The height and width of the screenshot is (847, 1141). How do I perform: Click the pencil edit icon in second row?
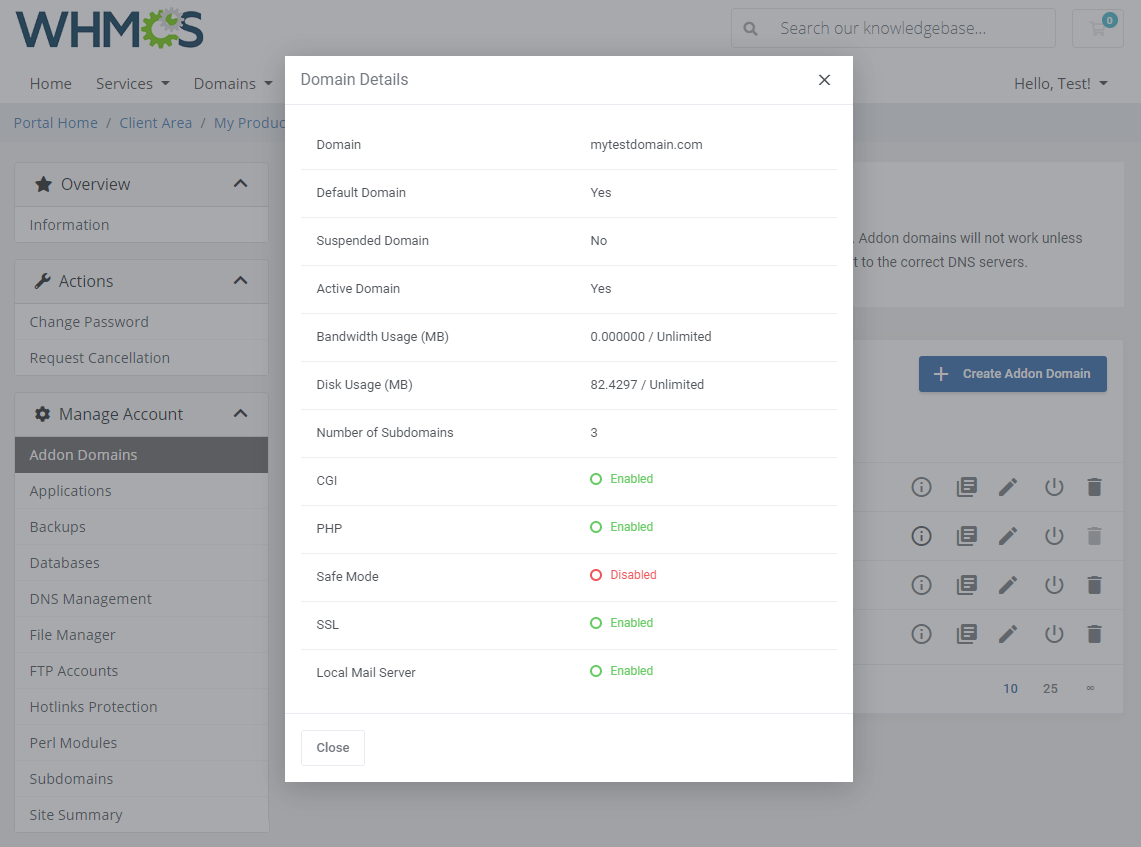coord(1008,536)
